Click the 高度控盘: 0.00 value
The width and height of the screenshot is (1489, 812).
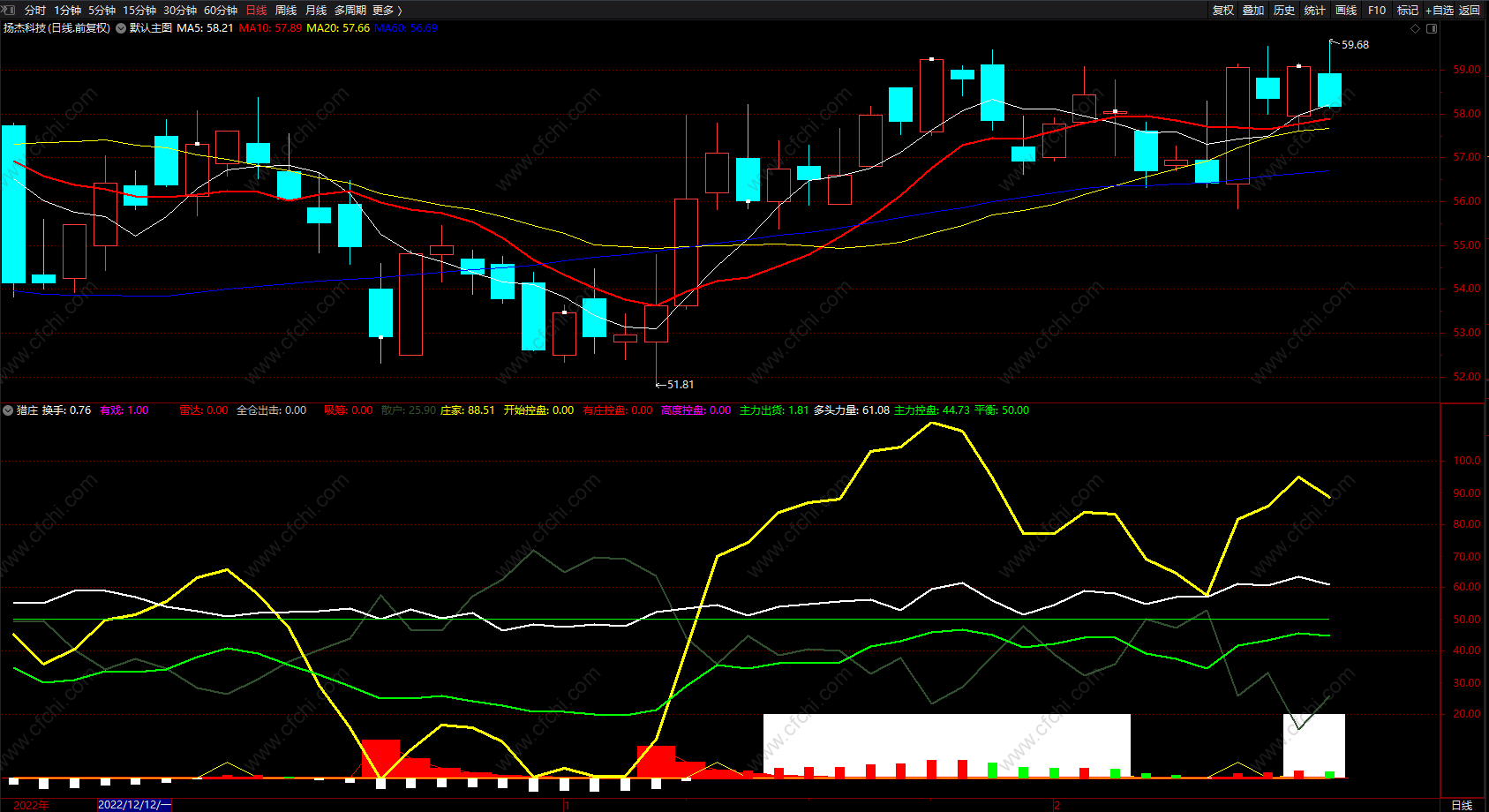[696, 410]
